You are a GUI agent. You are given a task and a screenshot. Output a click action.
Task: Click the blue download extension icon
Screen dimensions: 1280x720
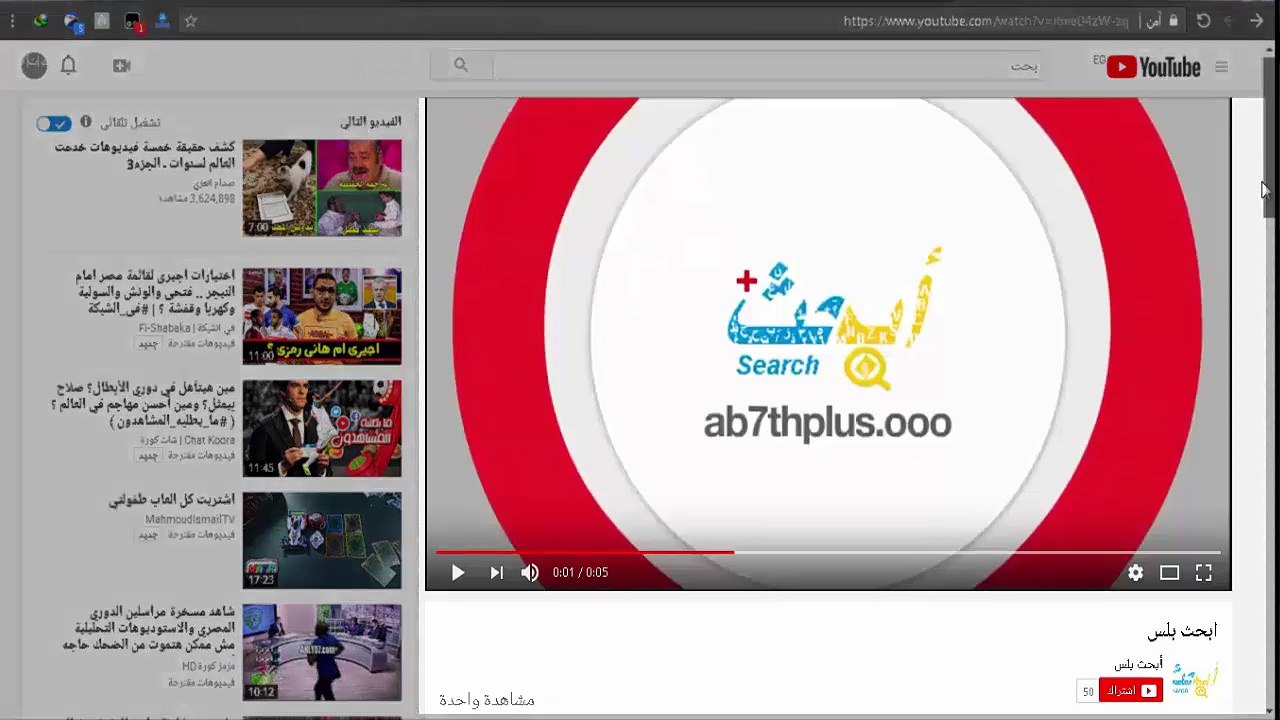(162, 20)
